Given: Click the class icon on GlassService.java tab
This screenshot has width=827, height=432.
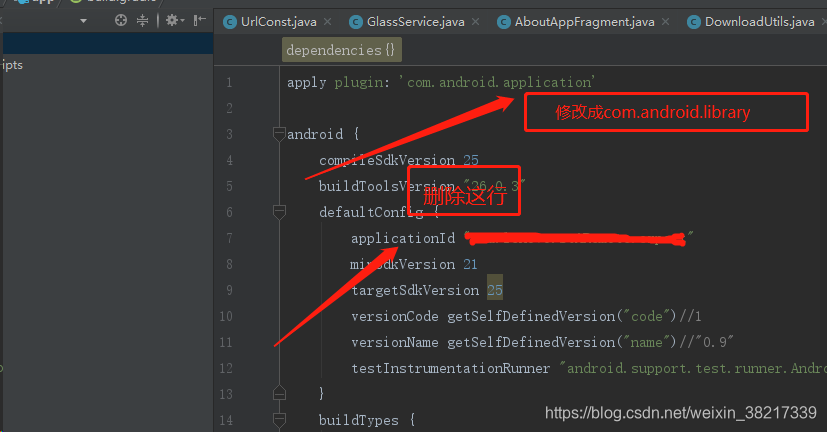Looking at the screenshot, I should point(356,22).
